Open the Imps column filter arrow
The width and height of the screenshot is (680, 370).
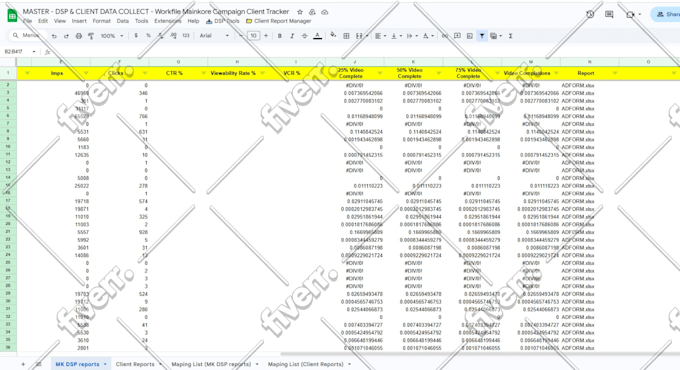(86, 73)
